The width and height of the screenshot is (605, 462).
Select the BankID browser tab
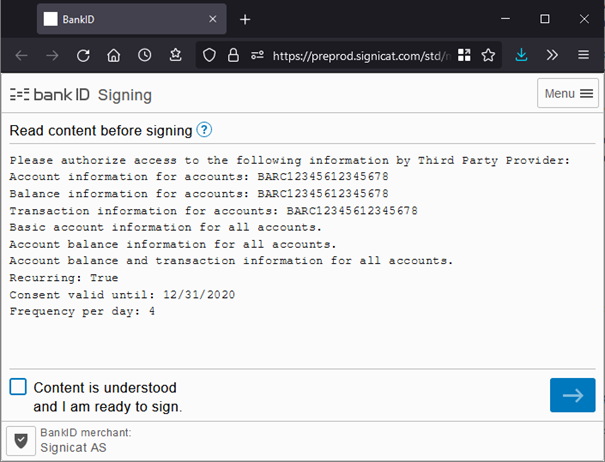point(120,19)
